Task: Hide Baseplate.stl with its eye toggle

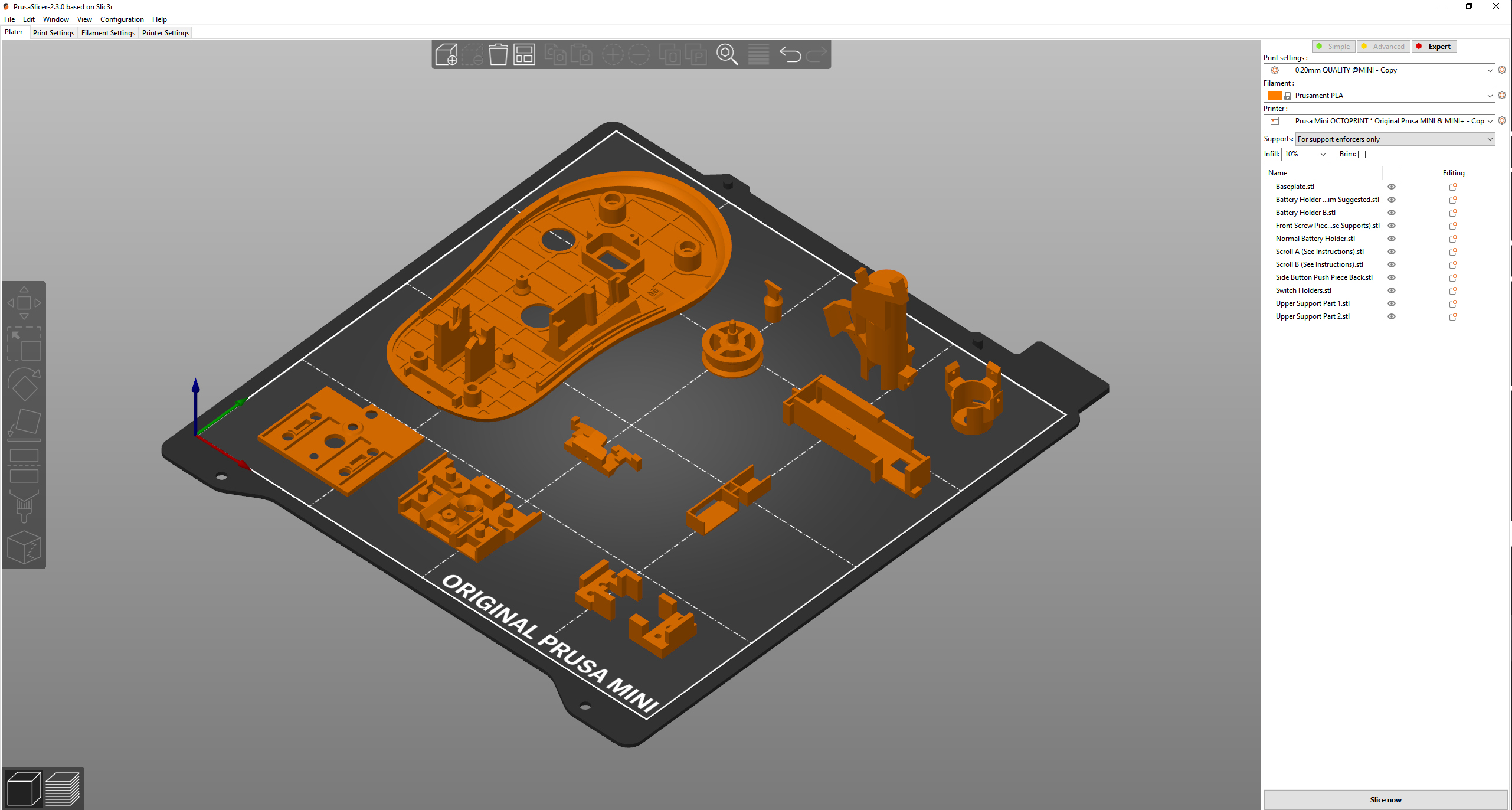Action: click(x=1392, y=186)
